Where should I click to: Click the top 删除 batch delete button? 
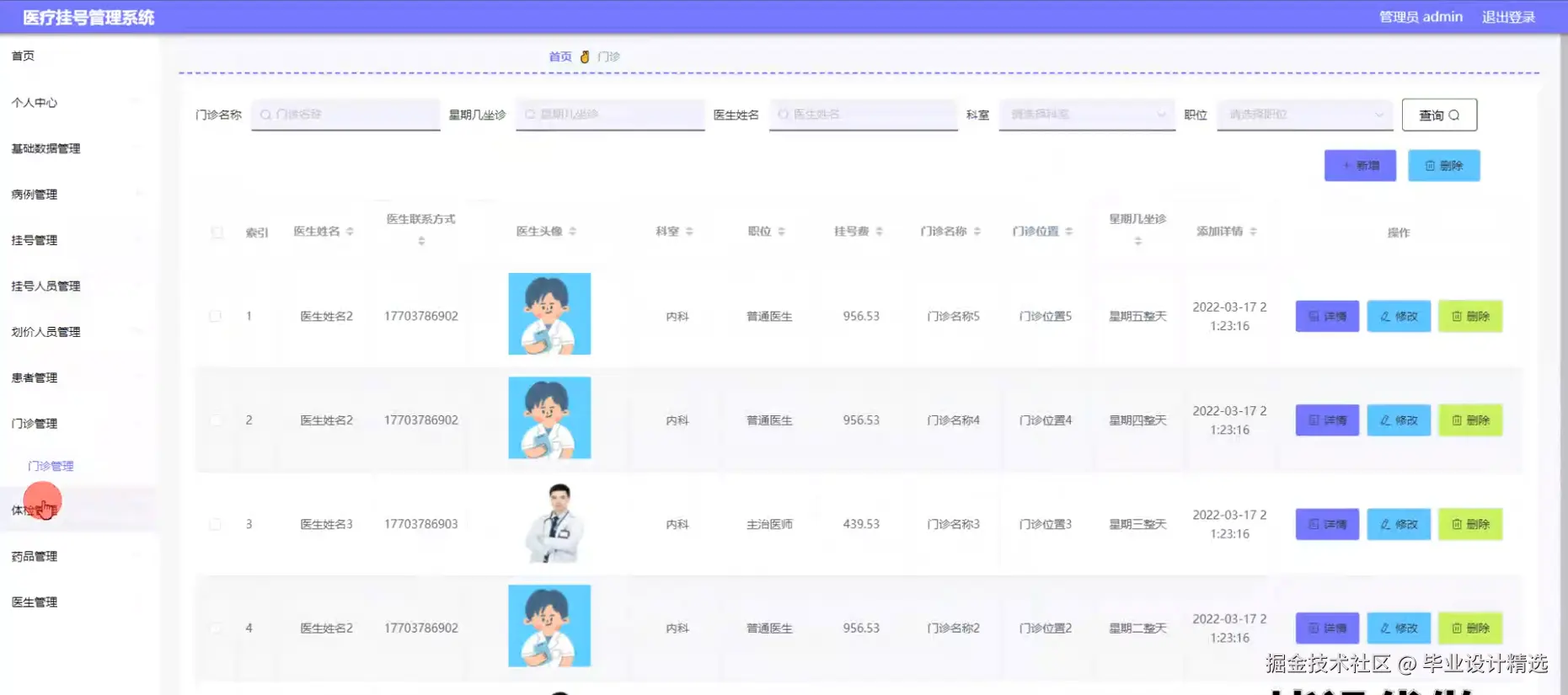click(1444, 165)
